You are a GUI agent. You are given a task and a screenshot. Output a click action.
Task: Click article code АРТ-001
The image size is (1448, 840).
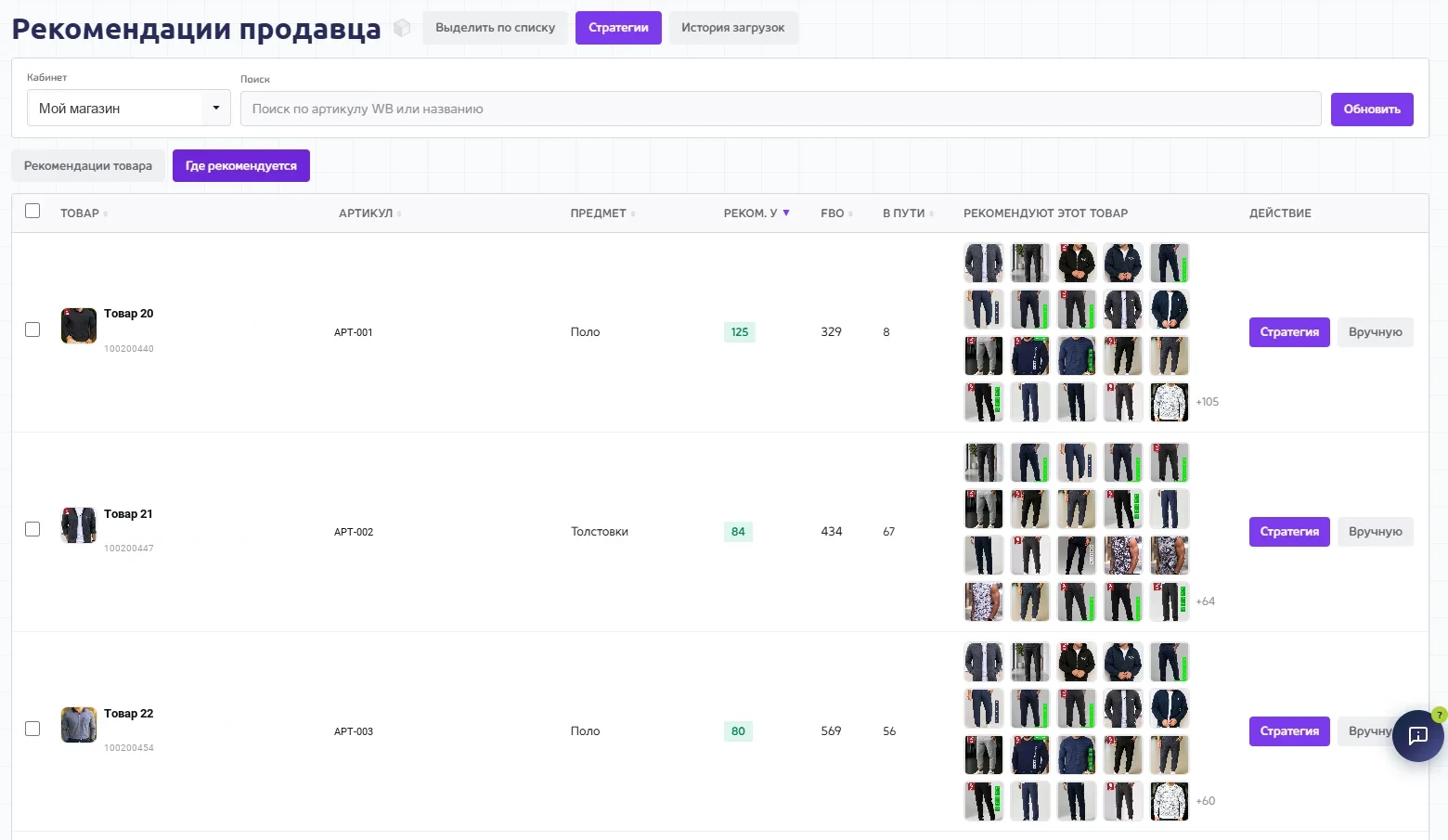point(354,332)
